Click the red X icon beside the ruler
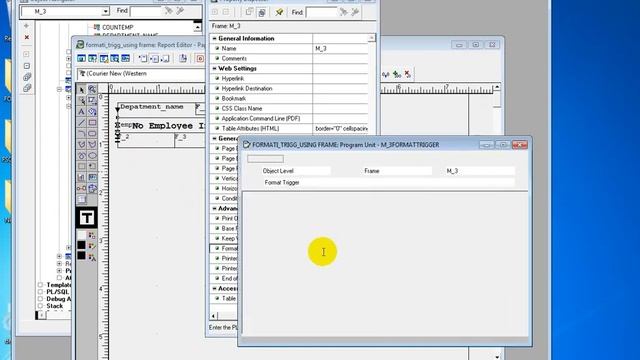Viewport: 640px width, 360px height. click(x=407, y=74)
